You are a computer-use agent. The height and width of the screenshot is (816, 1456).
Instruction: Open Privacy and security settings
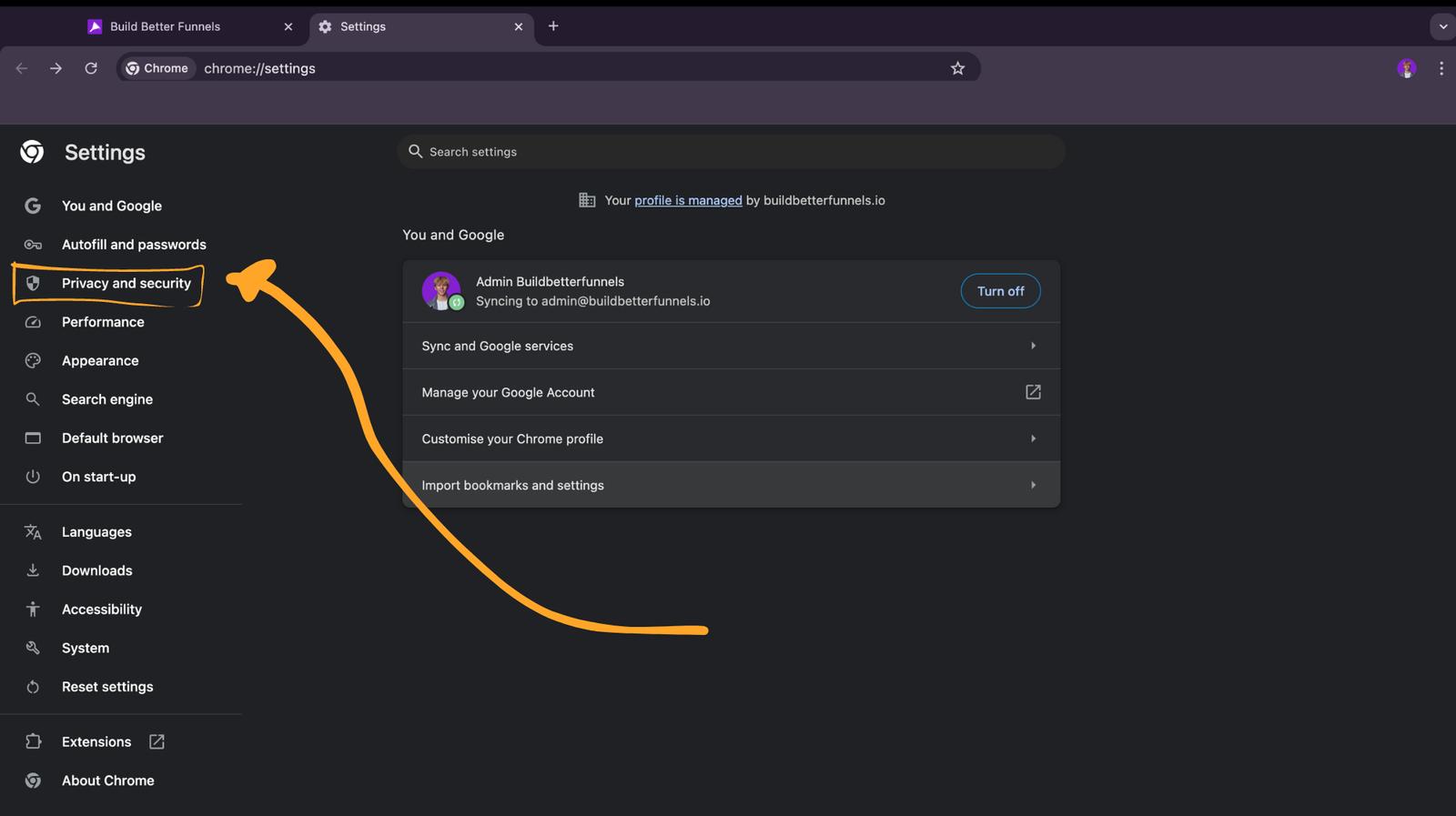pos(126,283)
